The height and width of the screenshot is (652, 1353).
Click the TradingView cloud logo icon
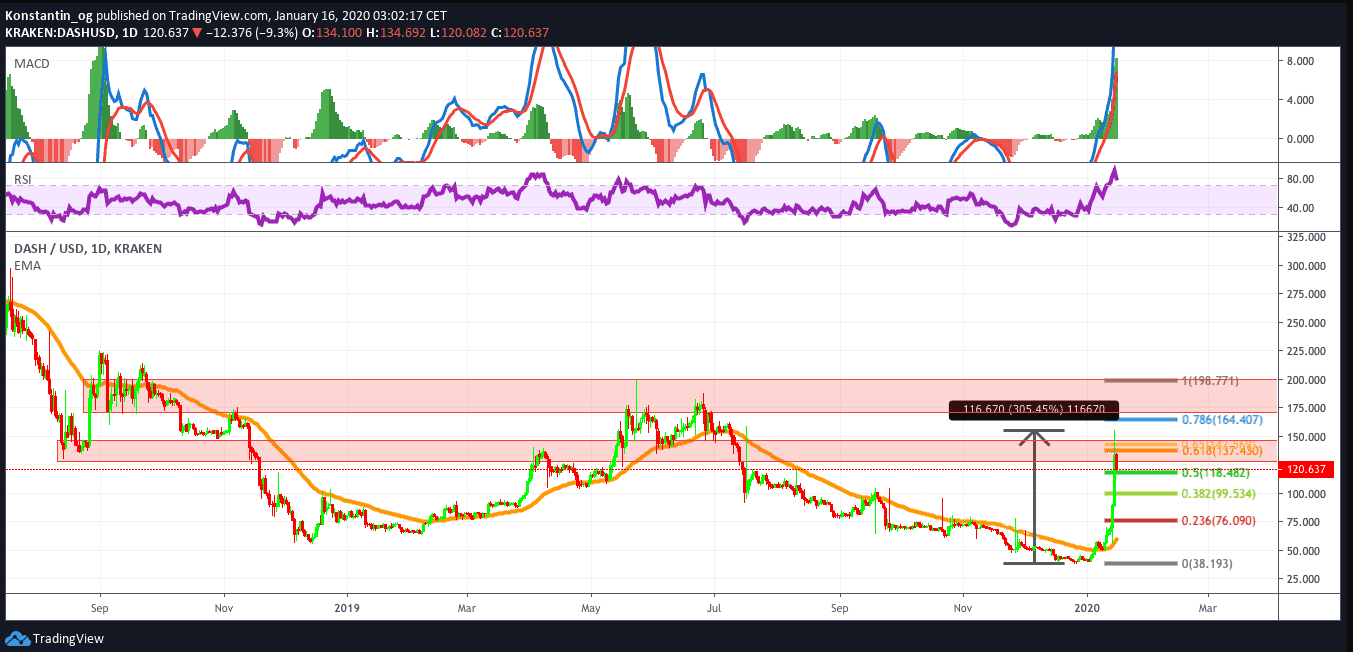(x=17, y=638)
